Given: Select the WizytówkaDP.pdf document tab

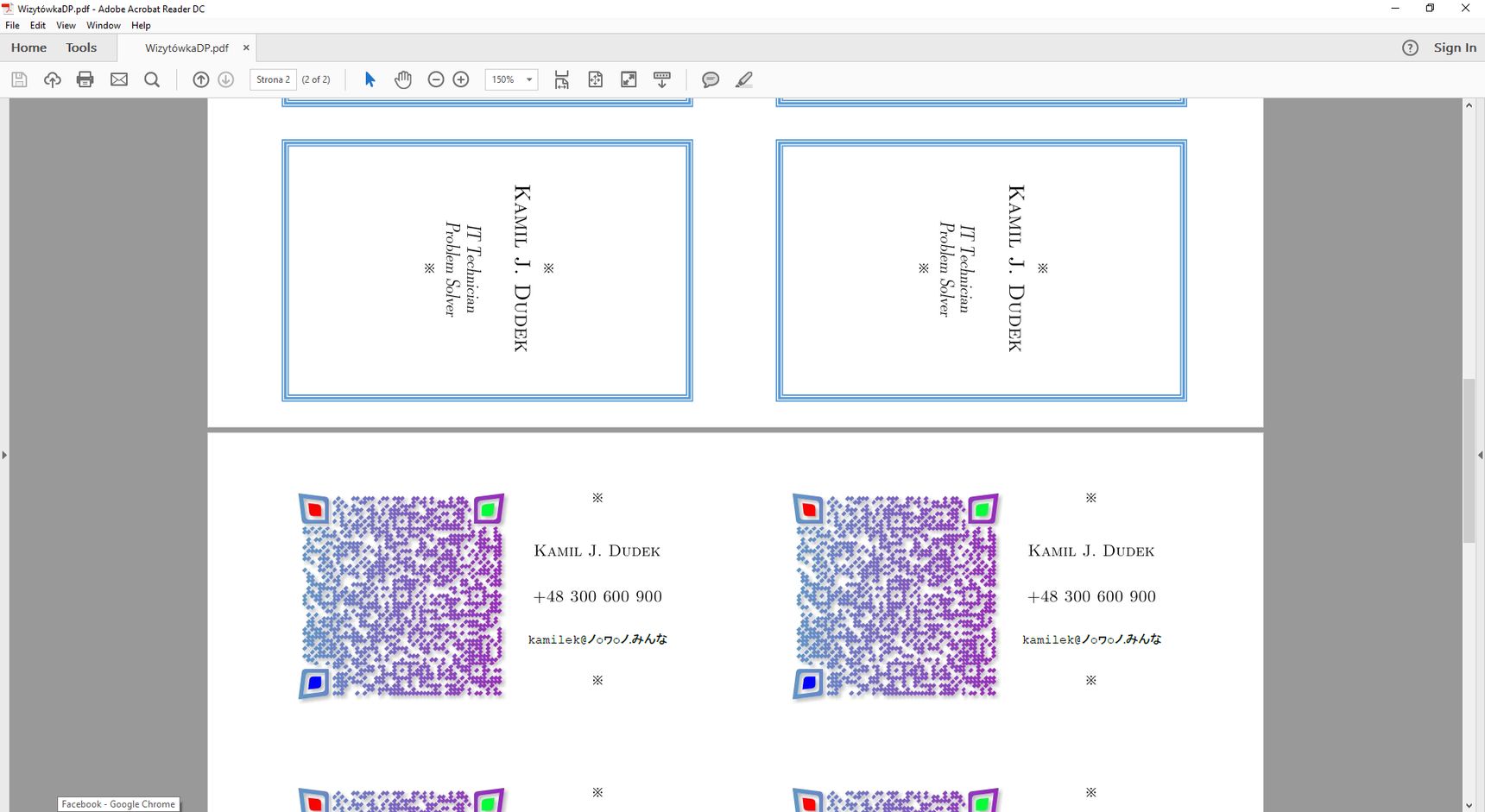Looking at the screenshot, I should (186, 47).
